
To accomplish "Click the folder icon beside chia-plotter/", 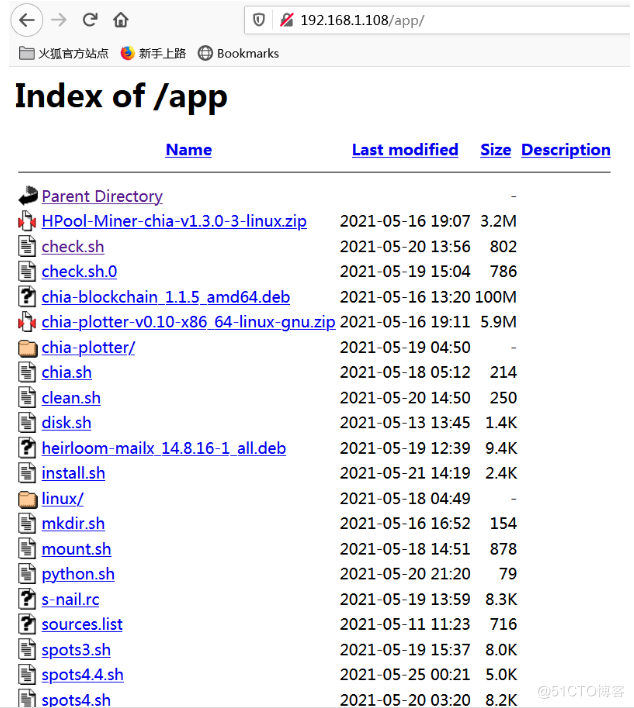I will click(28, 348).
